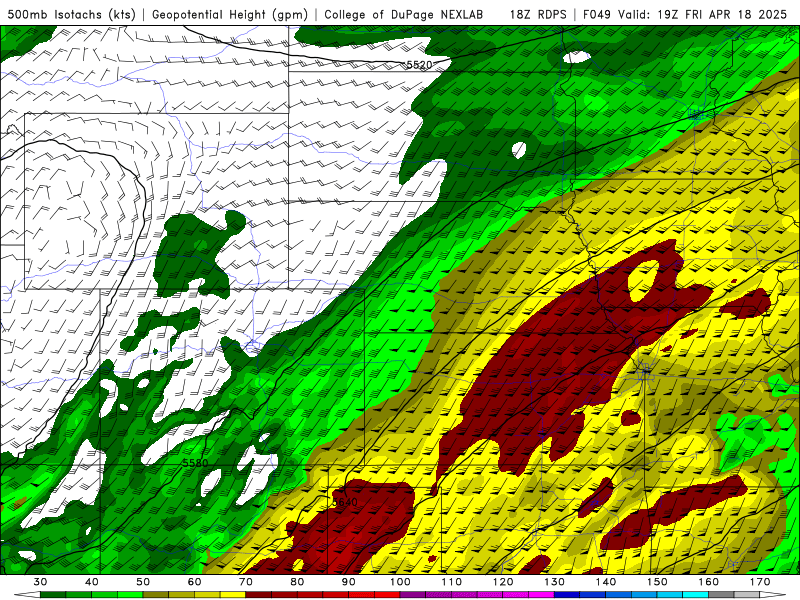Click the "18Z RDPS" model run label

coord(538,14)
